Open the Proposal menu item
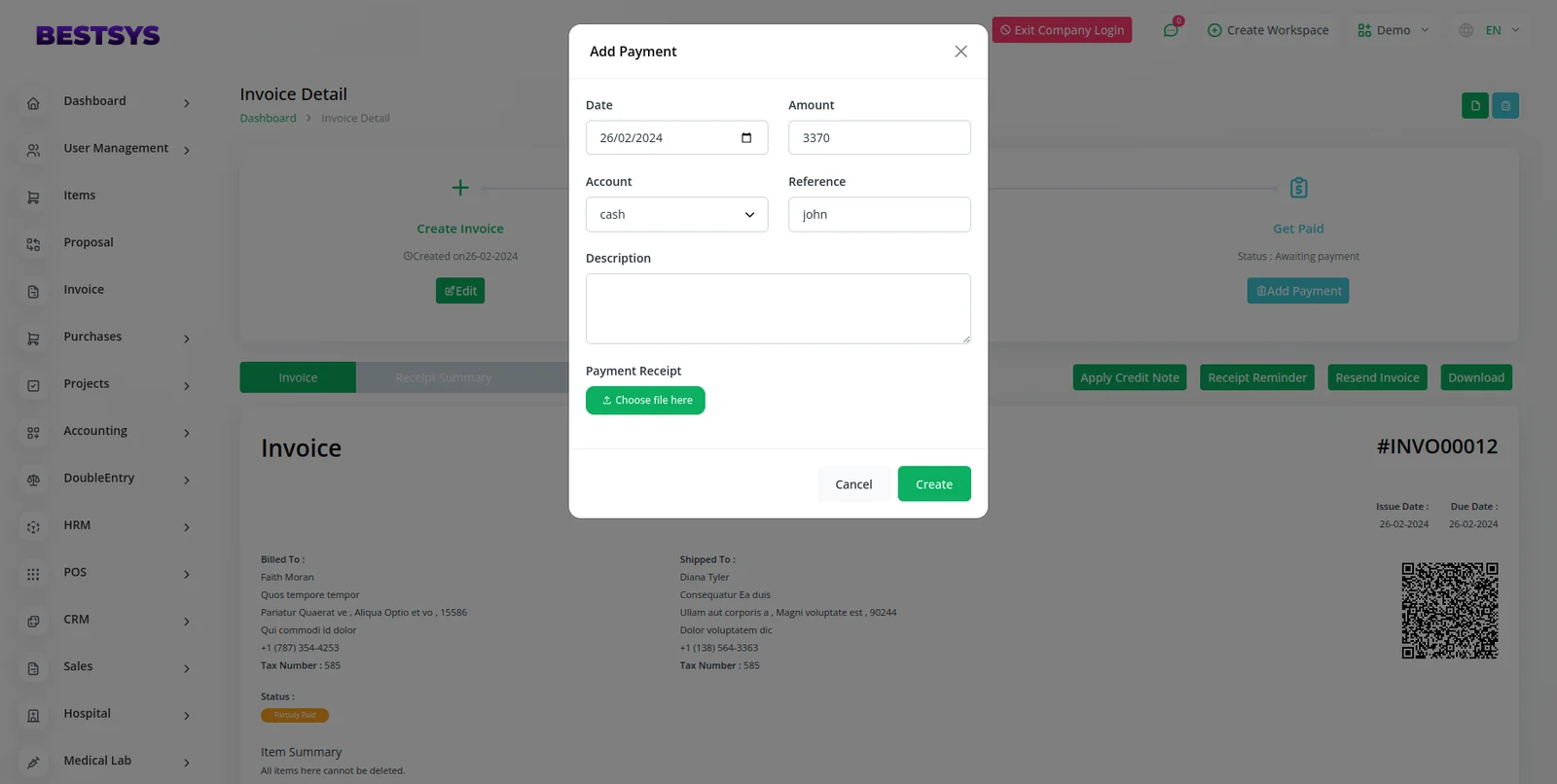The image size is (1557, 784). click(89, 243)
